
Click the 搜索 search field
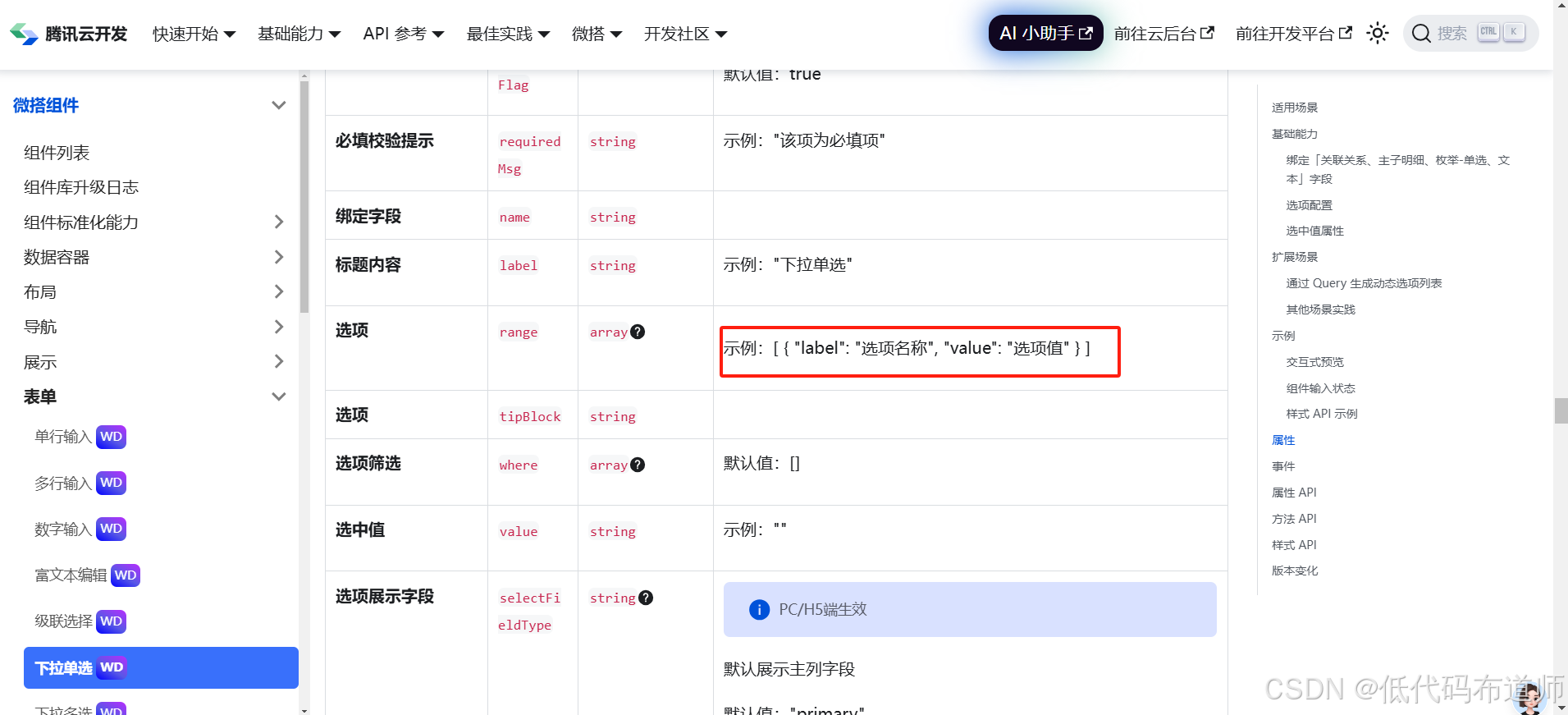(1470, 34)
